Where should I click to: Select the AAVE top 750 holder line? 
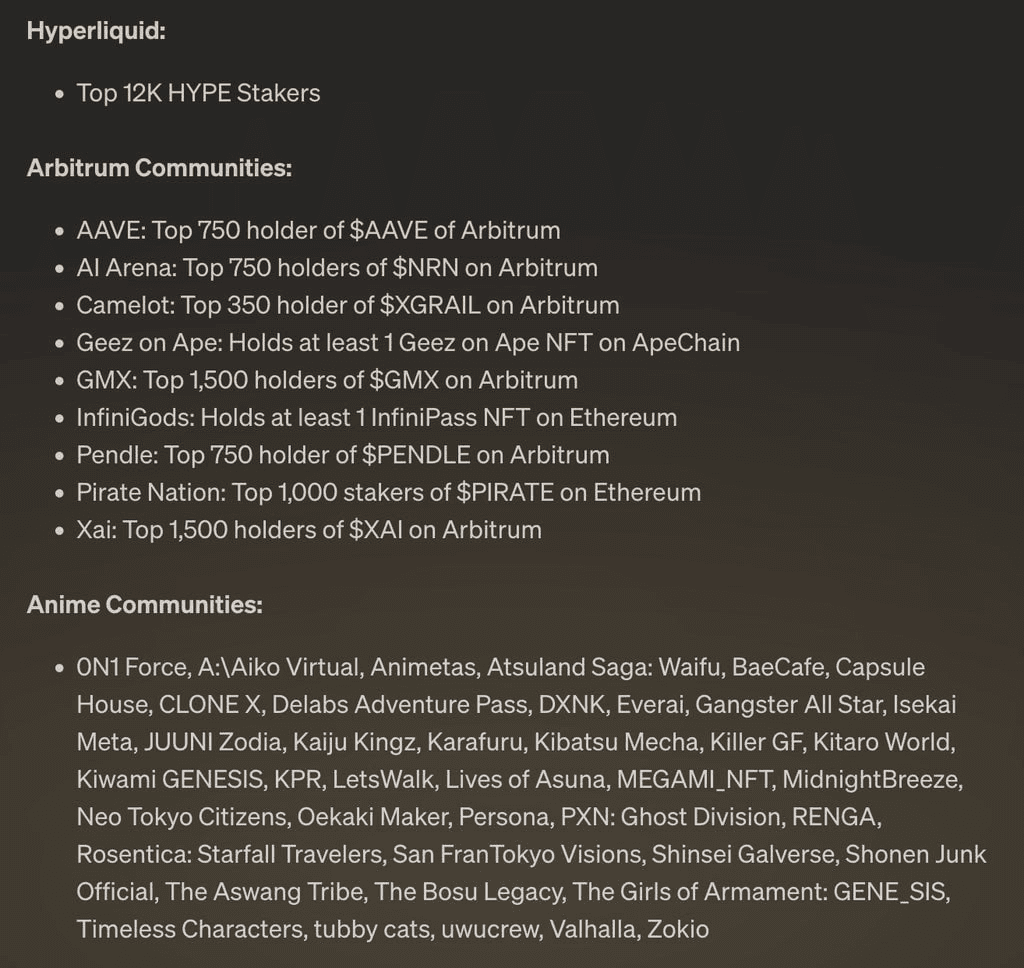pos(318,231)
